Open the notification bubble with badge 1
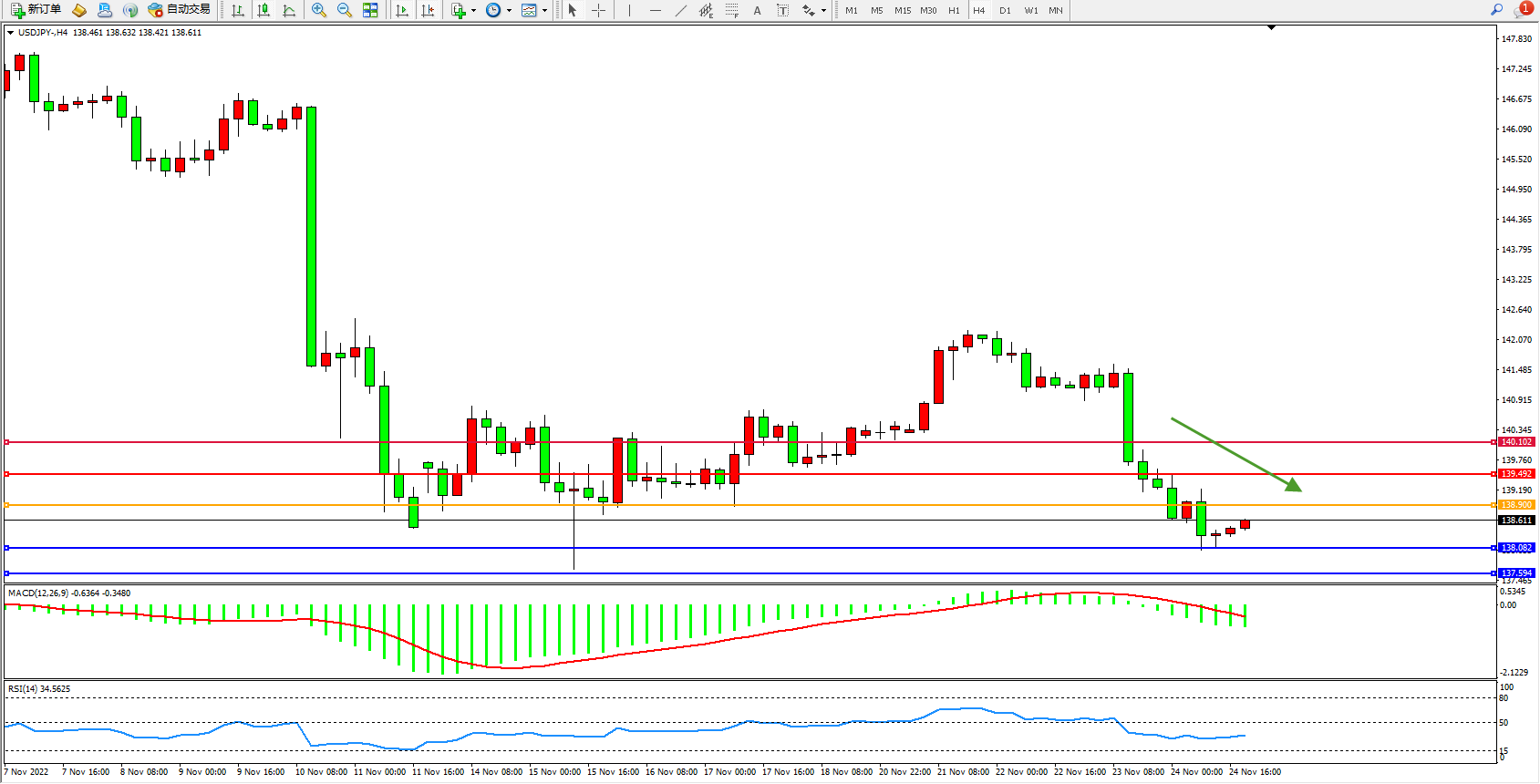The image size is (1540, 784). [x=1522, y=10]
